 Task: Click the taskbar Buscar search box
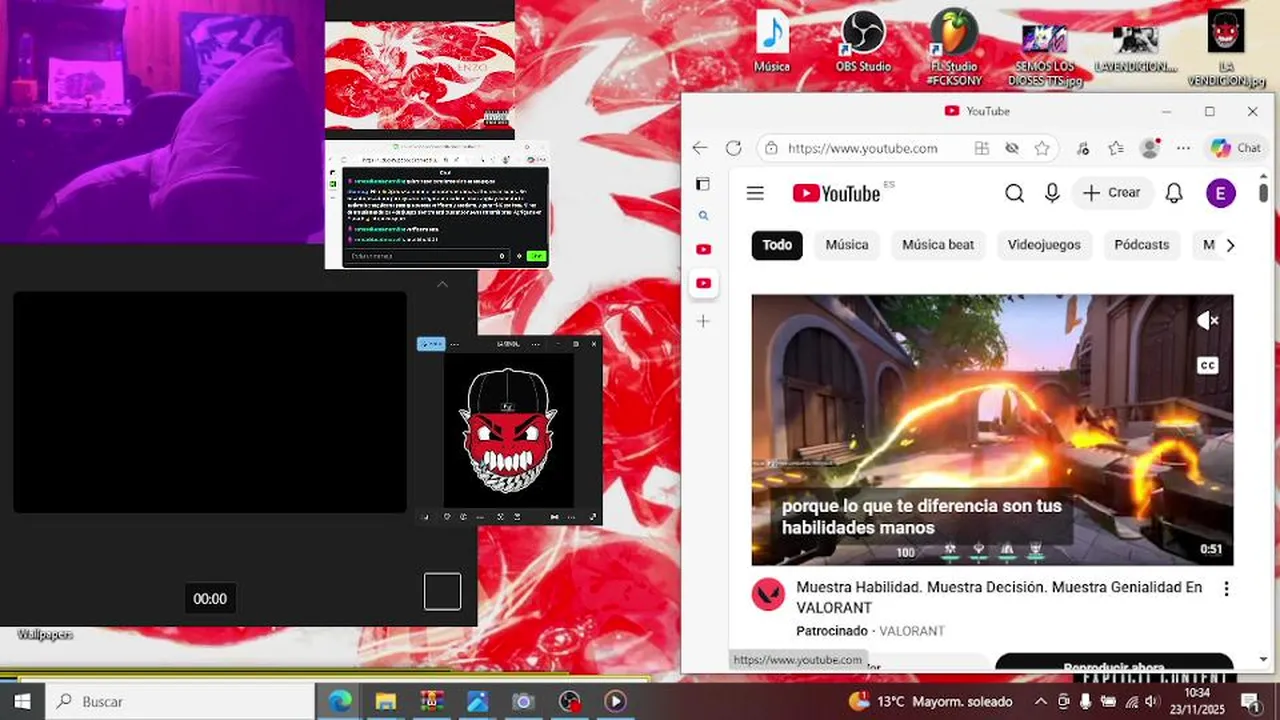point(180,702)
